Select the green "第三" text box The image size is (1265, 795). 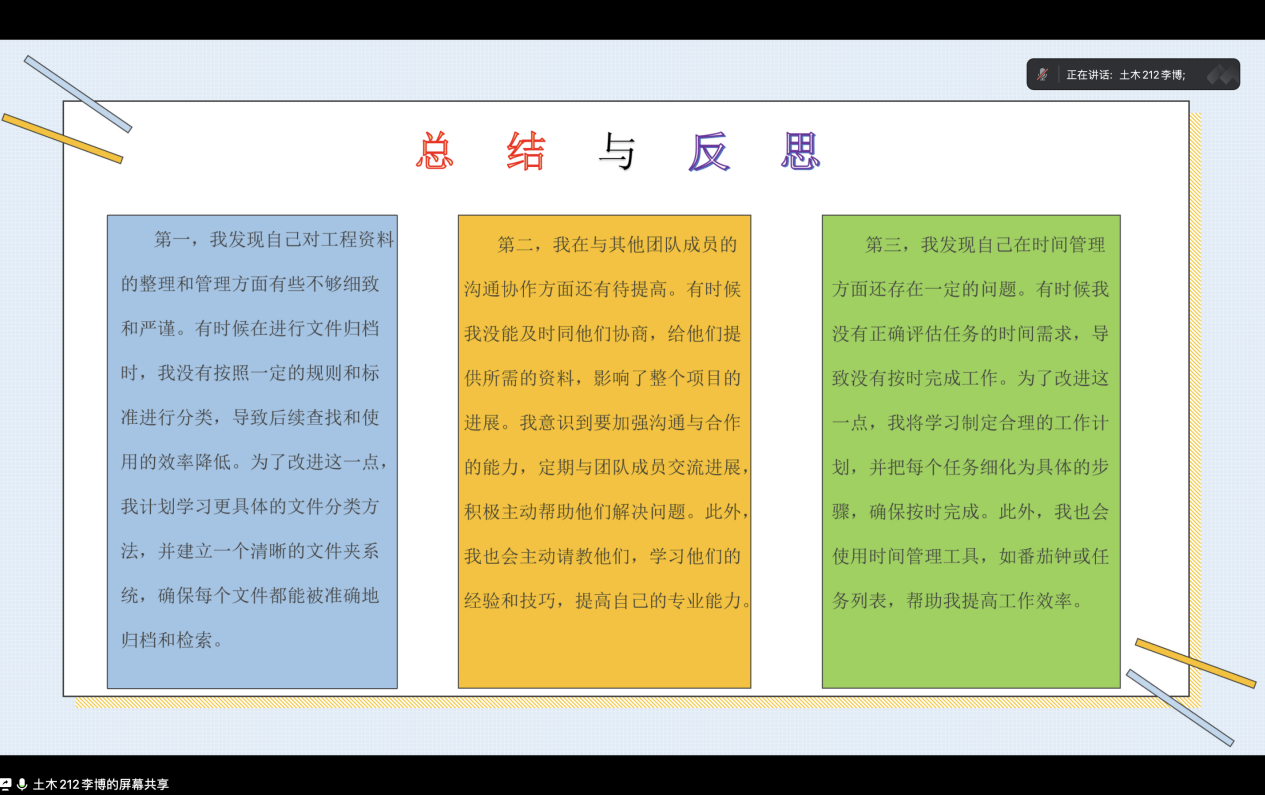pyautogui.click(x=970, y=451)
